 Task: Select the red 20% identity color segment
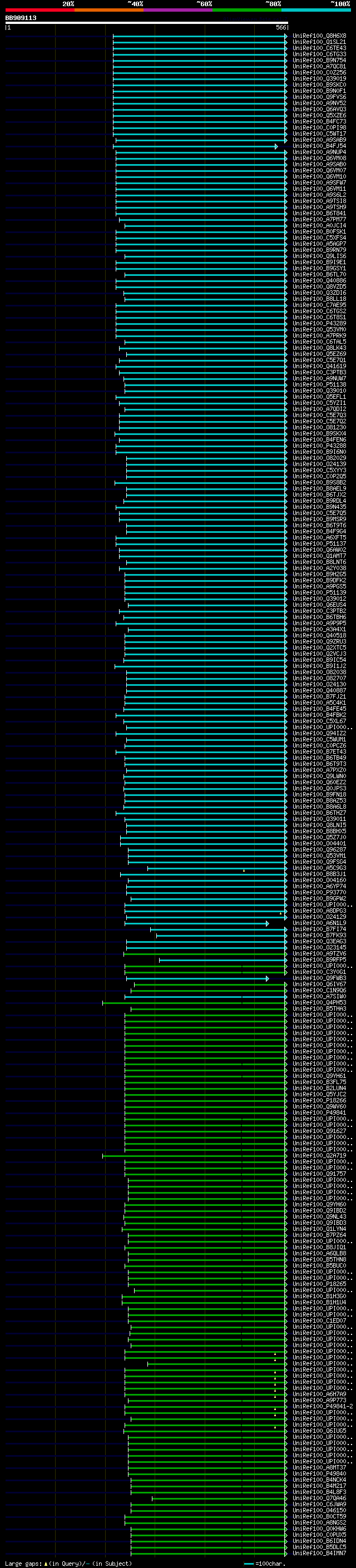coord(39,10)
